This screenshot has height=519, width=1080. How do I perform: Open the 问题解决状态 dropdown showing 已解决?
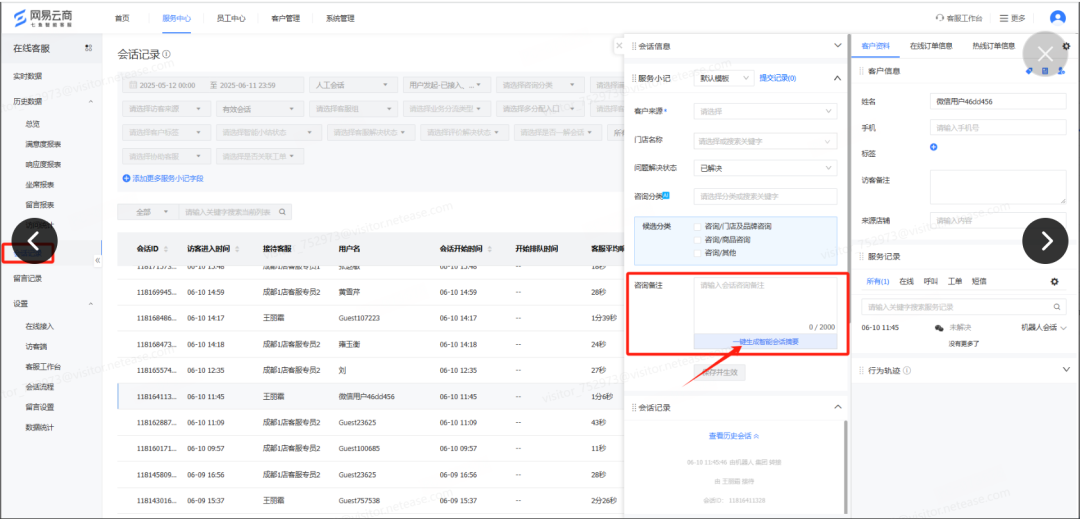pos(766,168)
